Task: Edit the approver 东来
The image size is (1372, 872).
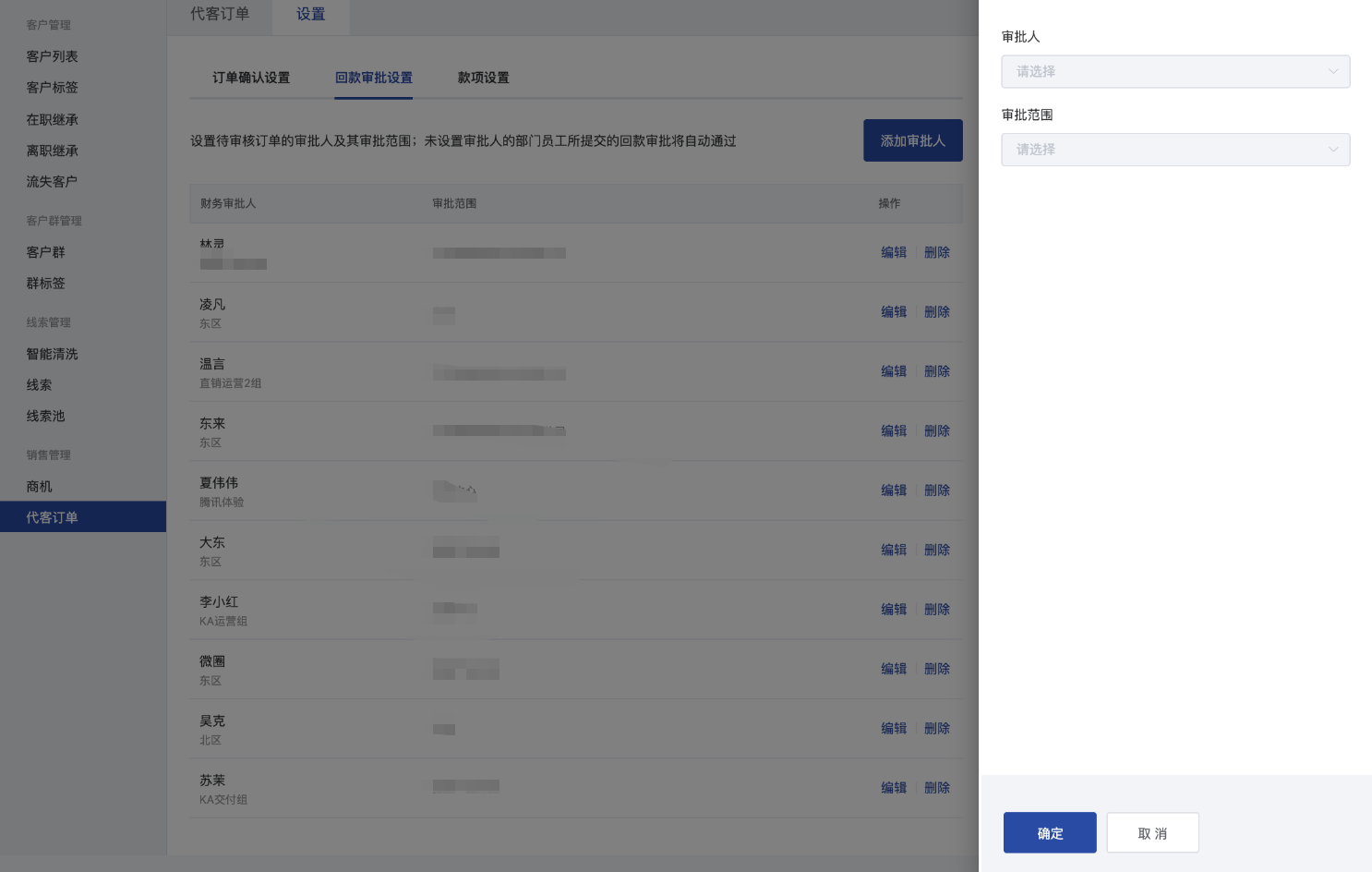Action: click(x=894, y=431)
